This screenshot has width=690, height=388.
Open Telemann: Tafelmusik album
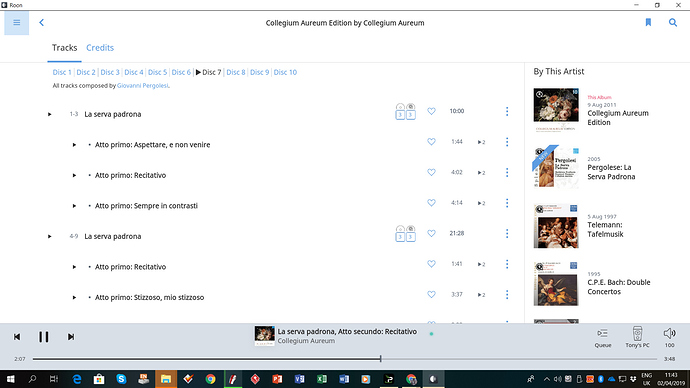click(x=606, y=229)
